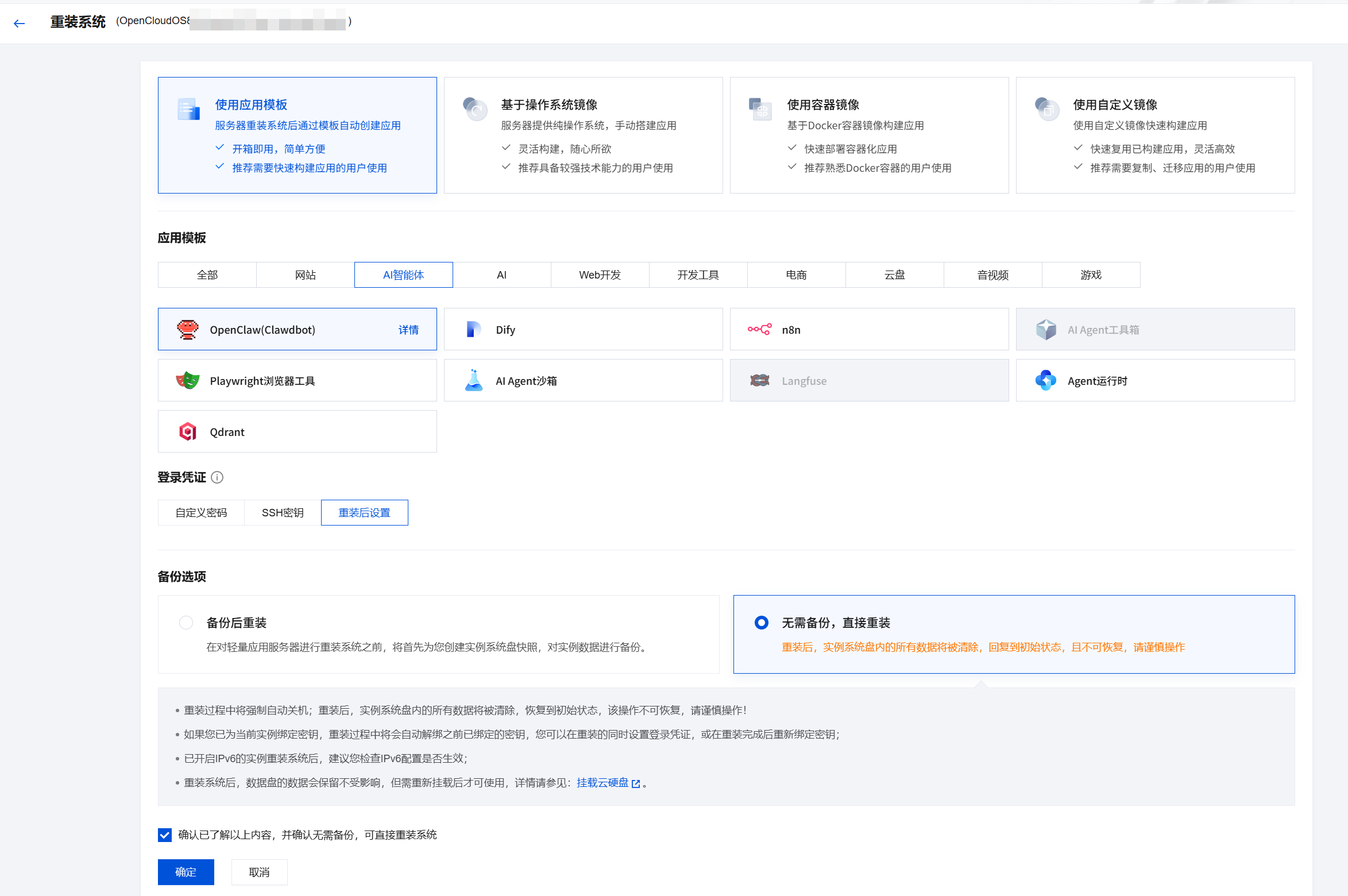Screen dimensions: 1348x896
Task: Switch to the Web开发 category tab
Action: pyautogui.click(x=600, y=275)
